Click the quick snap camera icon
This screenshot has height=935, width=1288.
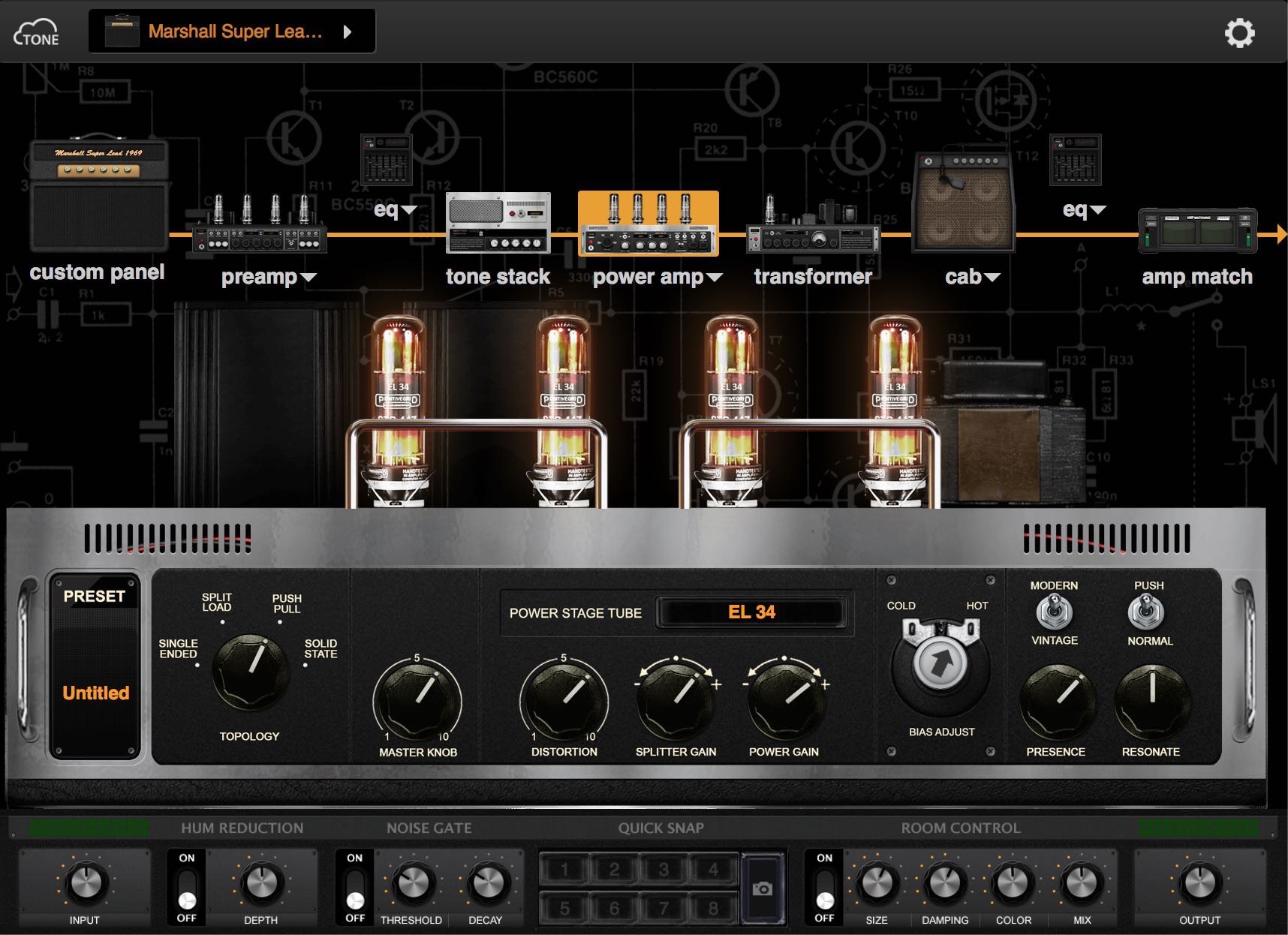coord(763,888)
